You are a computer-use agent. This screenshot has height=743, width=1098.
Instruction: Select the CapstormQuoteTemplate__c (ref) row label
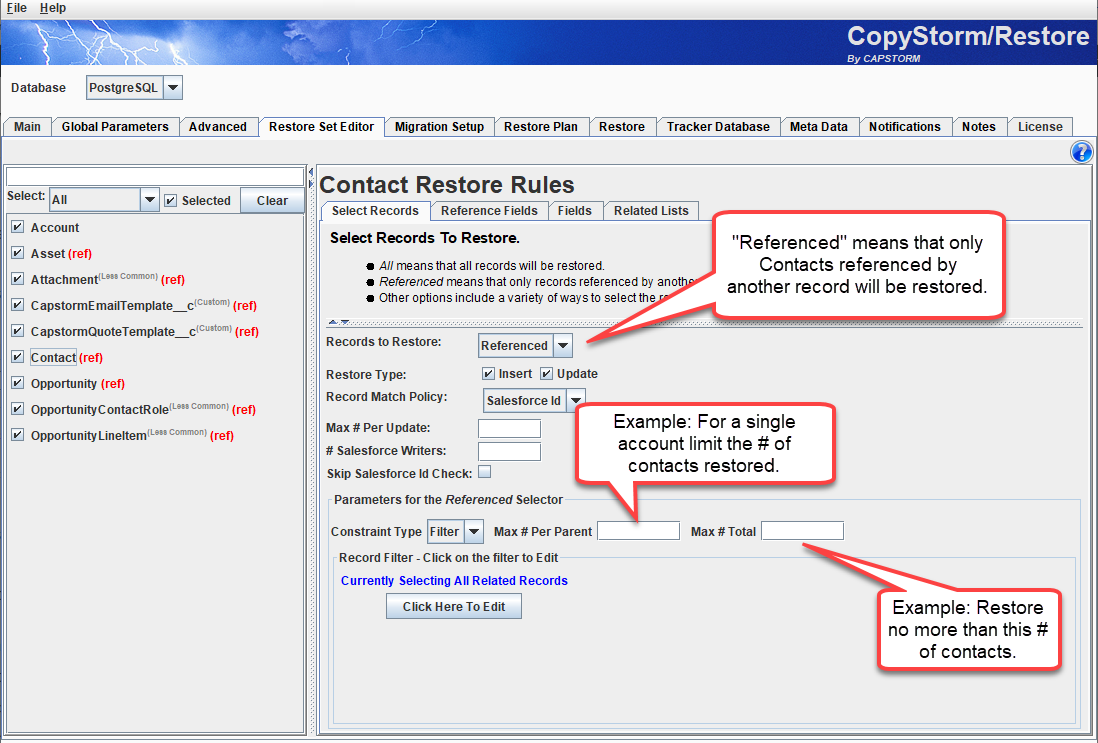tap(144, 331)
